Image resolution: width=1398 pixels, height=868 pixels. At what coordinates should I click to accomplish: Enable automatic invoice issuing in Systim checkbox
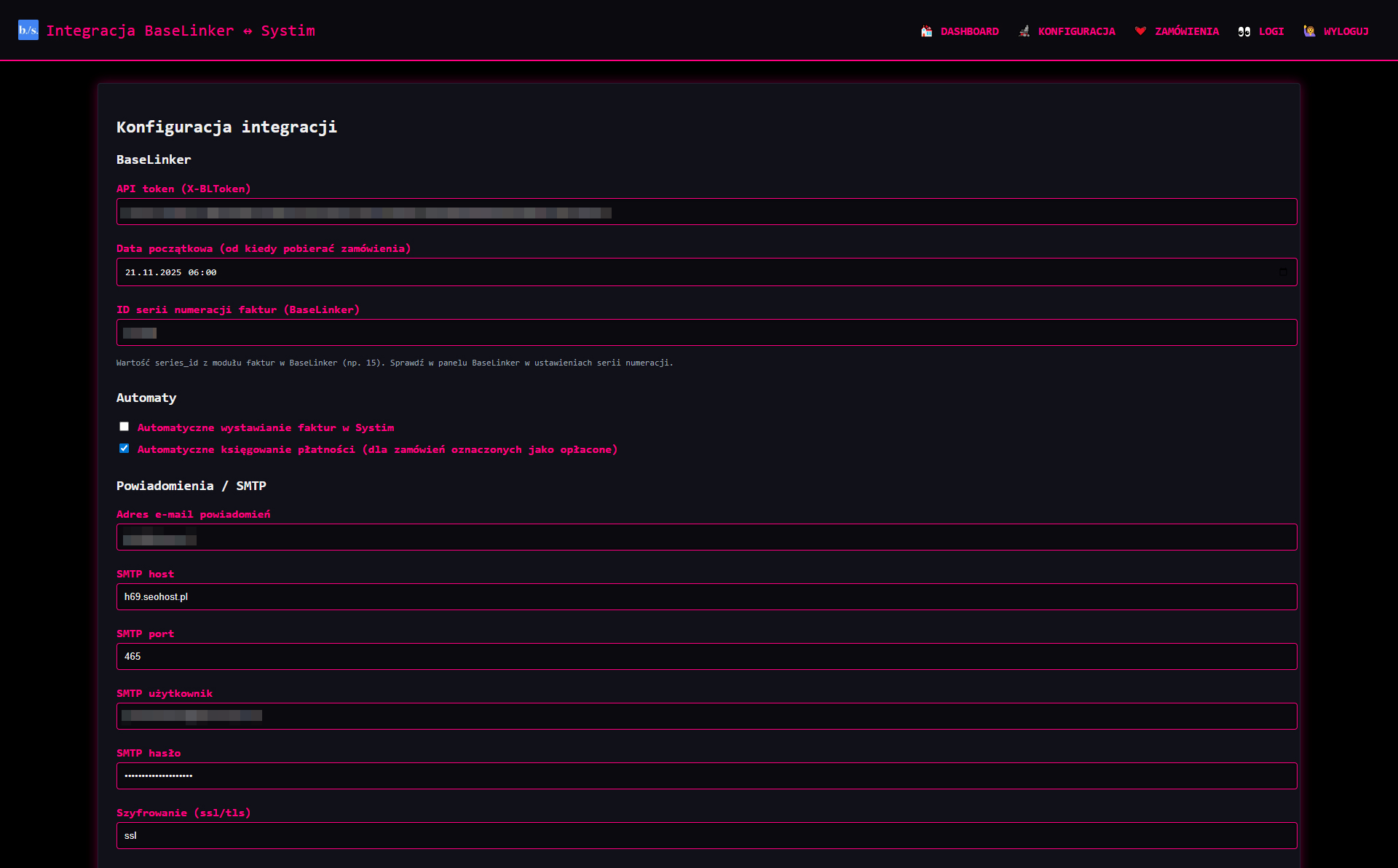click(124, 426)
